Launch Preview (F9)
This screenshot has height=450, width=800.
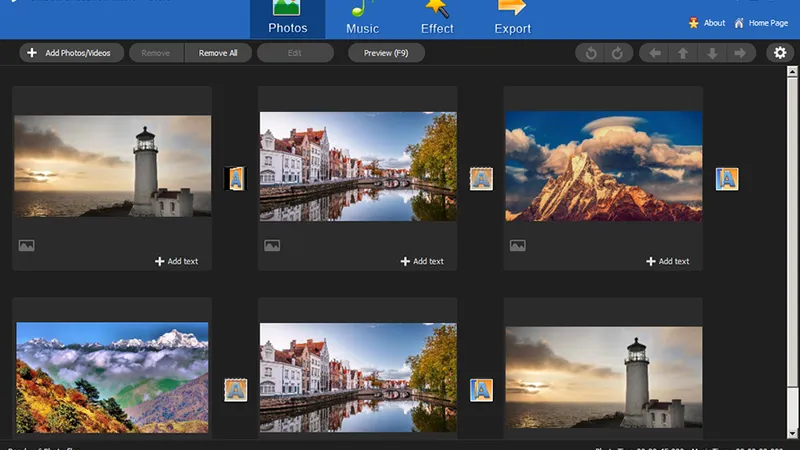point(386,53)
